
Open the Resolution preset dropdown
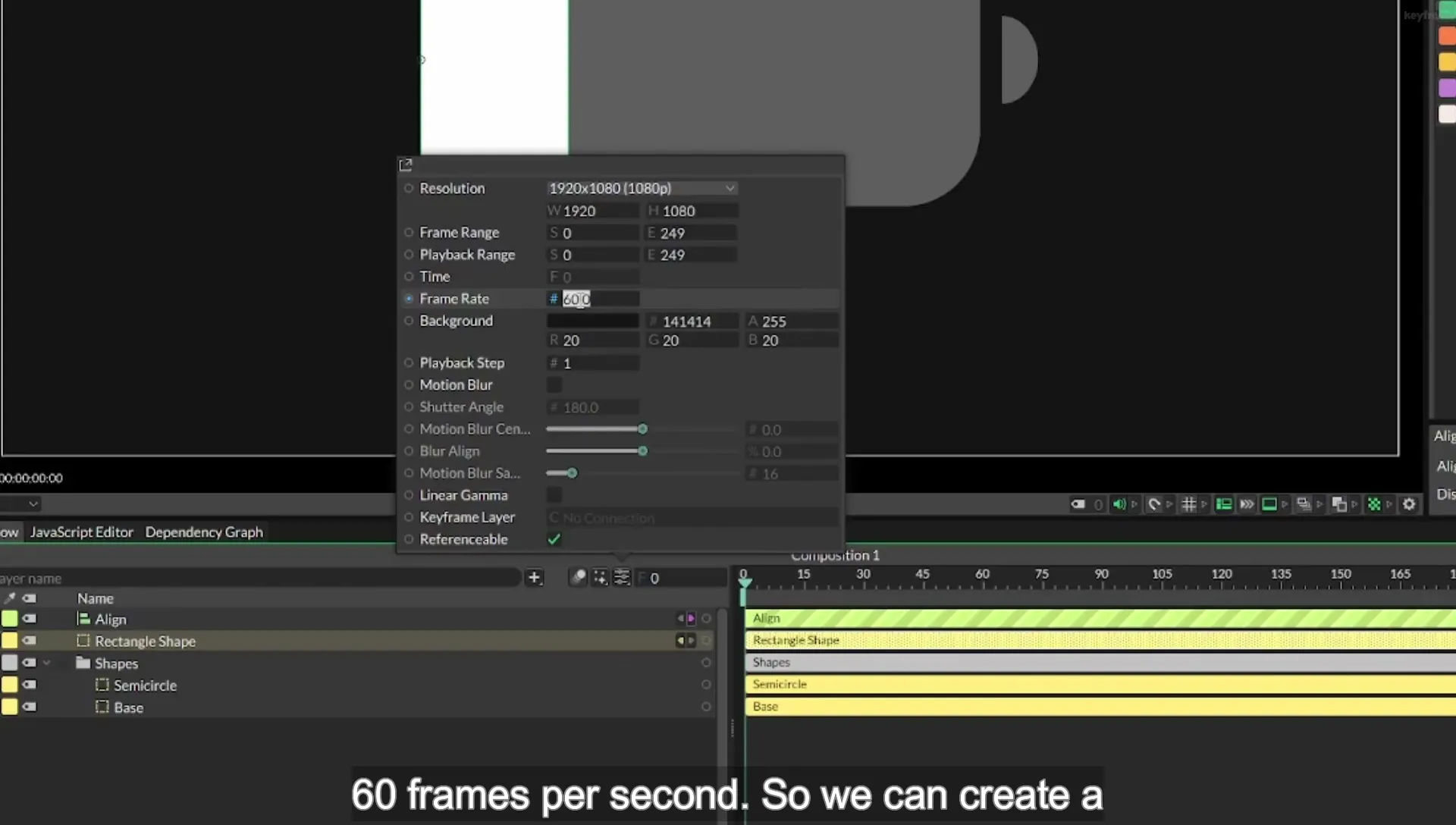coord(642,188)
